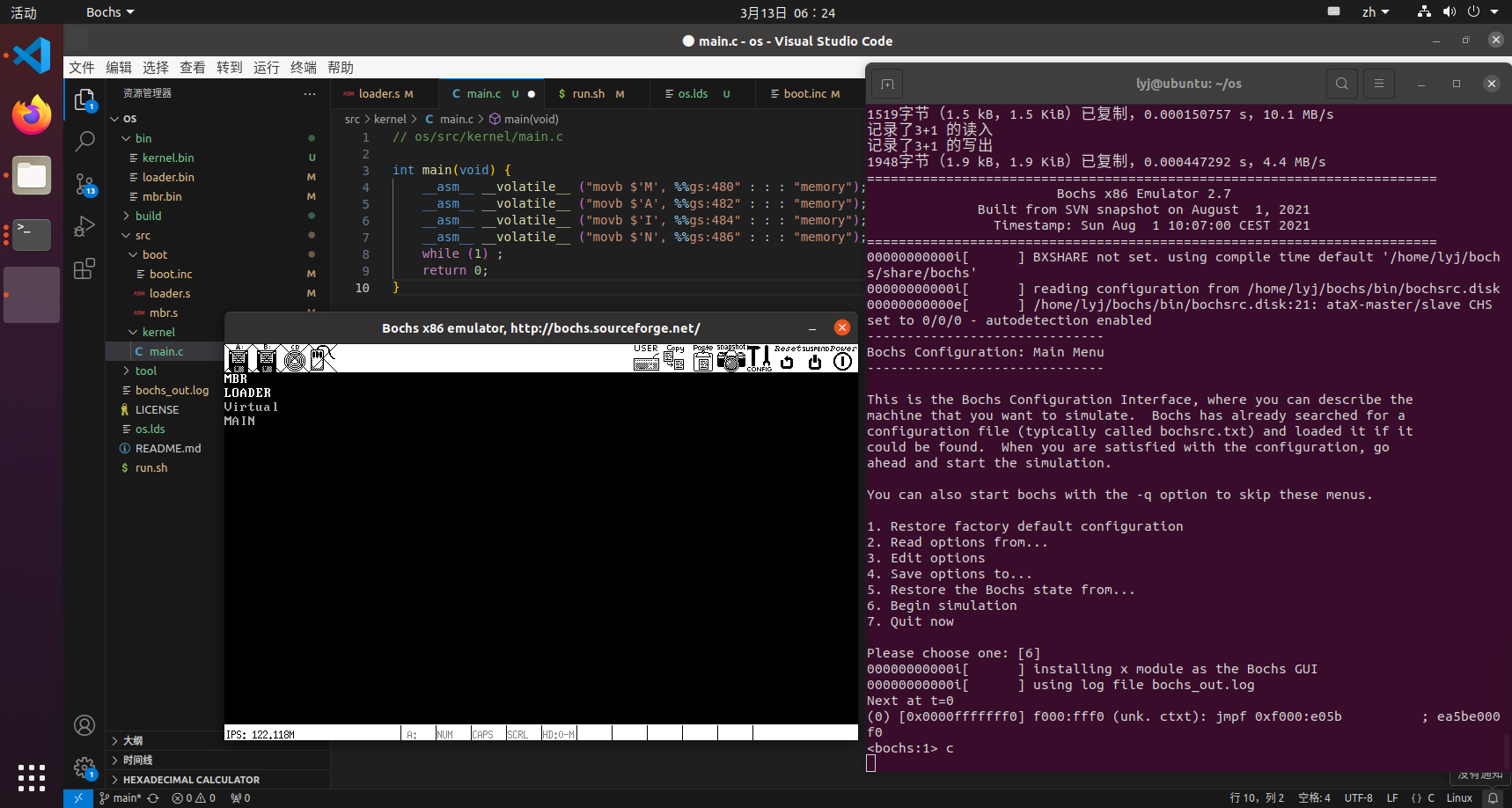The height and width of the screenshot is (808, 1512).
Task: Open Files app from Ubuntu dock
Action: point(32,175)
